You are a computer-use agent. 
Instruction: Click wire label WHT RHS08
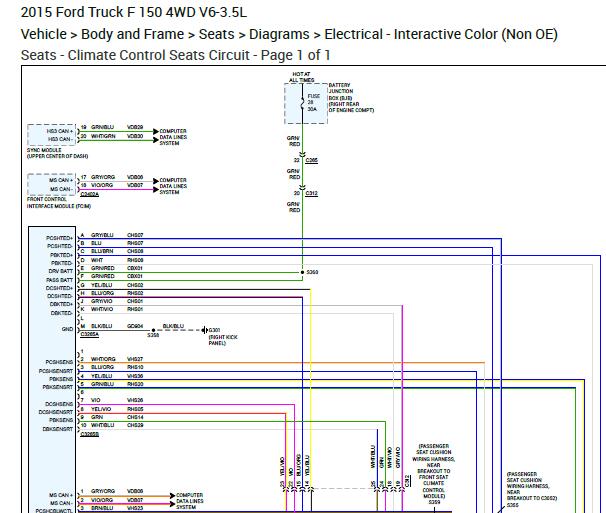(117, 260)
